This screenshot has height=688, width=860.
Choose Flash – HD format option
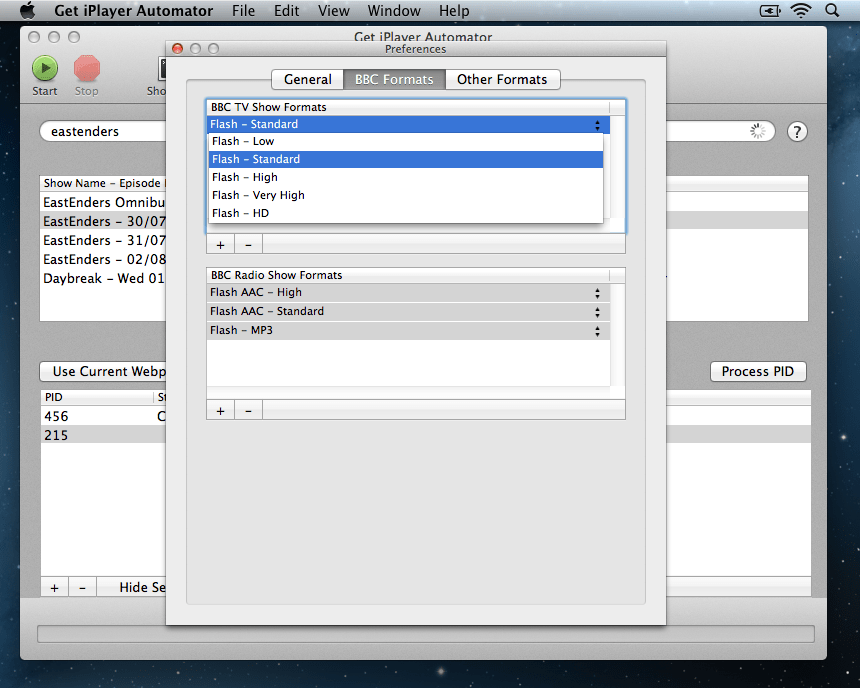[405, 213]
